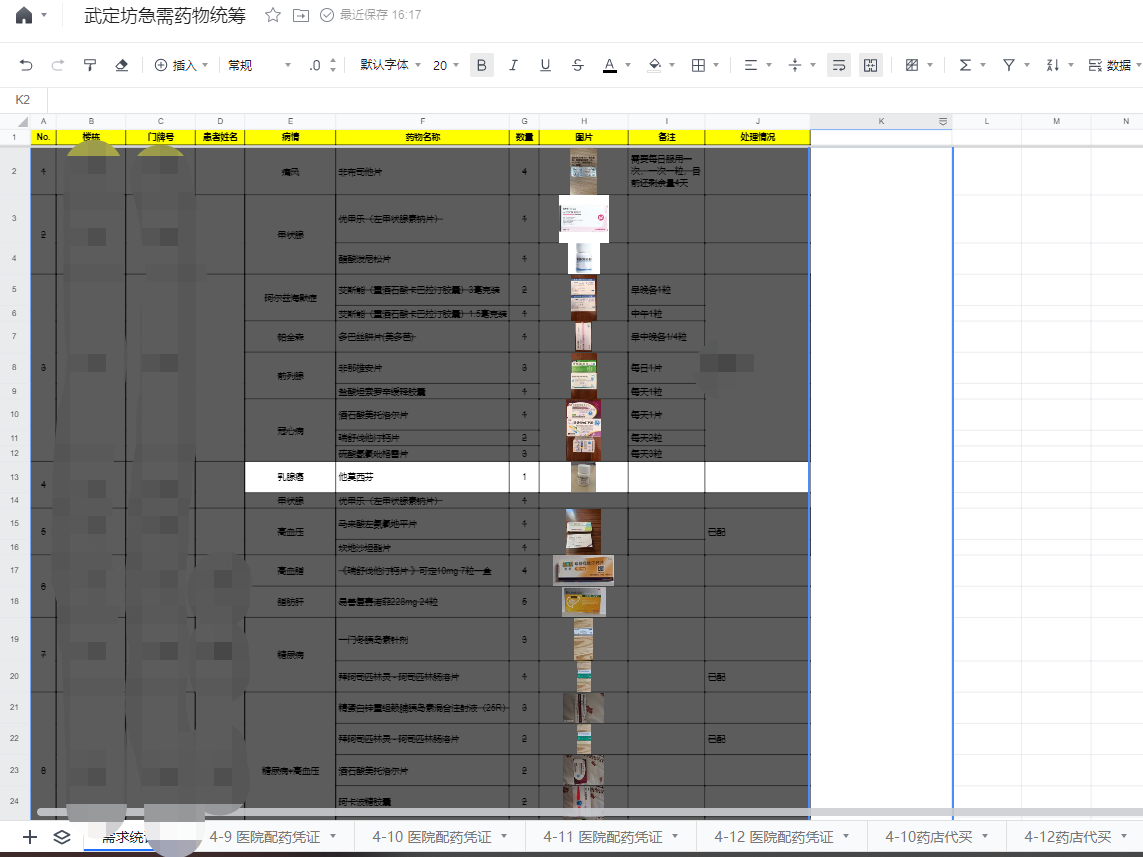Open the cell borders tool

(x=698, y=66)
